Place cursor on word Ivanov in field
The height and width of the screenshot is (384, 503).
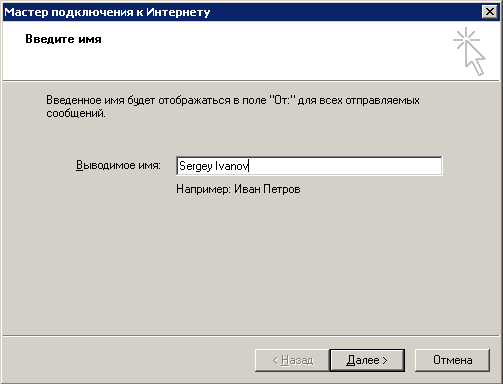click(232, 166)
